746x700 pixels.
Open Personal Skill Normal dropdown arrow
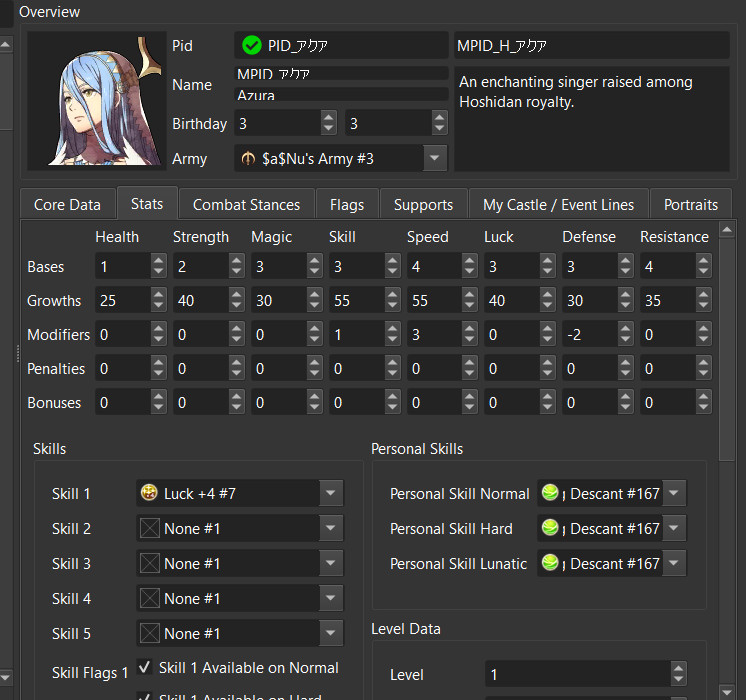674,493
